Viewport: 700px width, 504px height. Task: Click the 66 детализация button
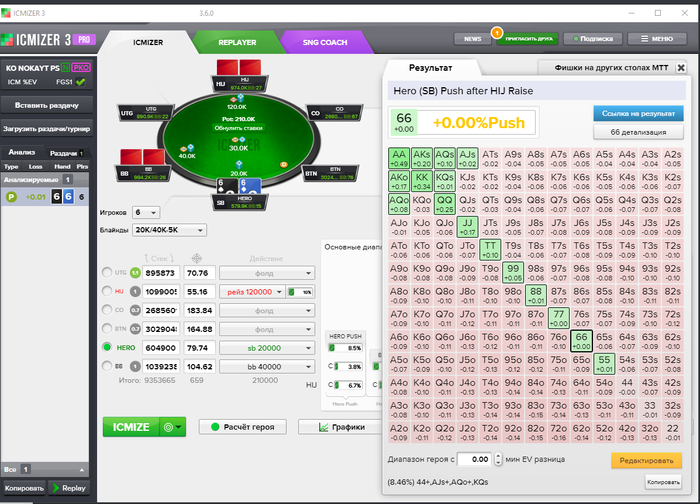638,132
